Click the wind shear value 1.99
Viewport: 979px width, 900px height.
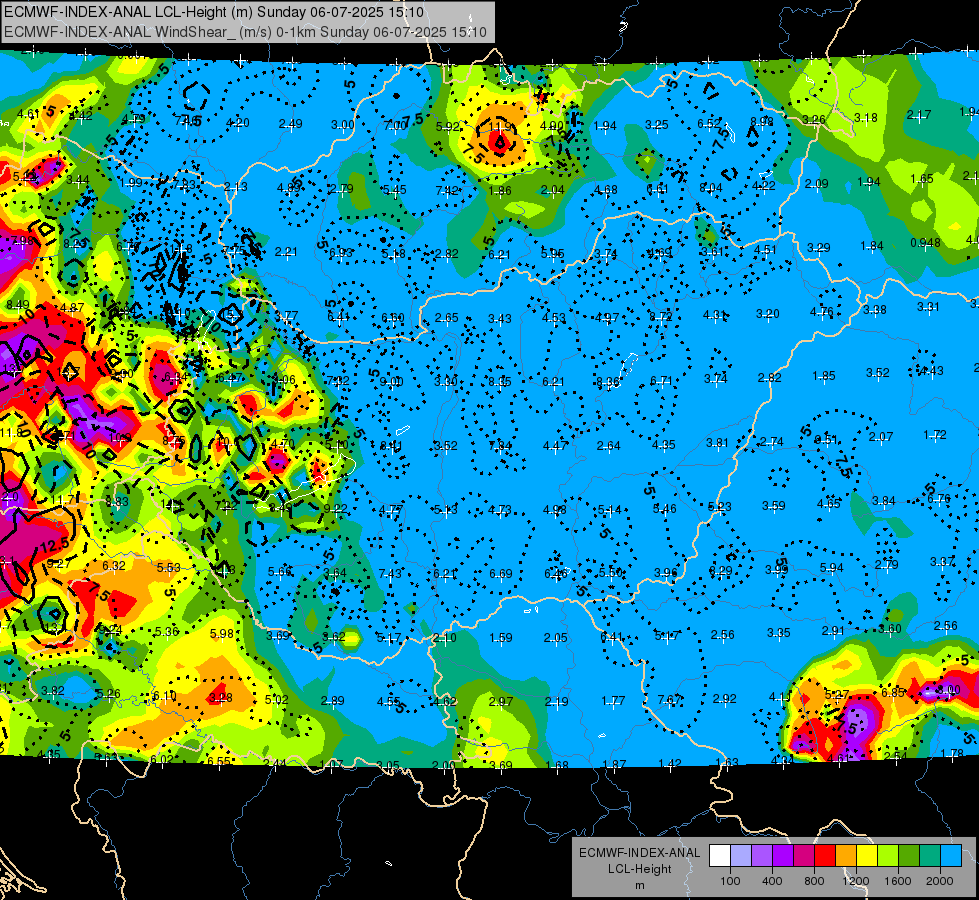click(131, 183)
